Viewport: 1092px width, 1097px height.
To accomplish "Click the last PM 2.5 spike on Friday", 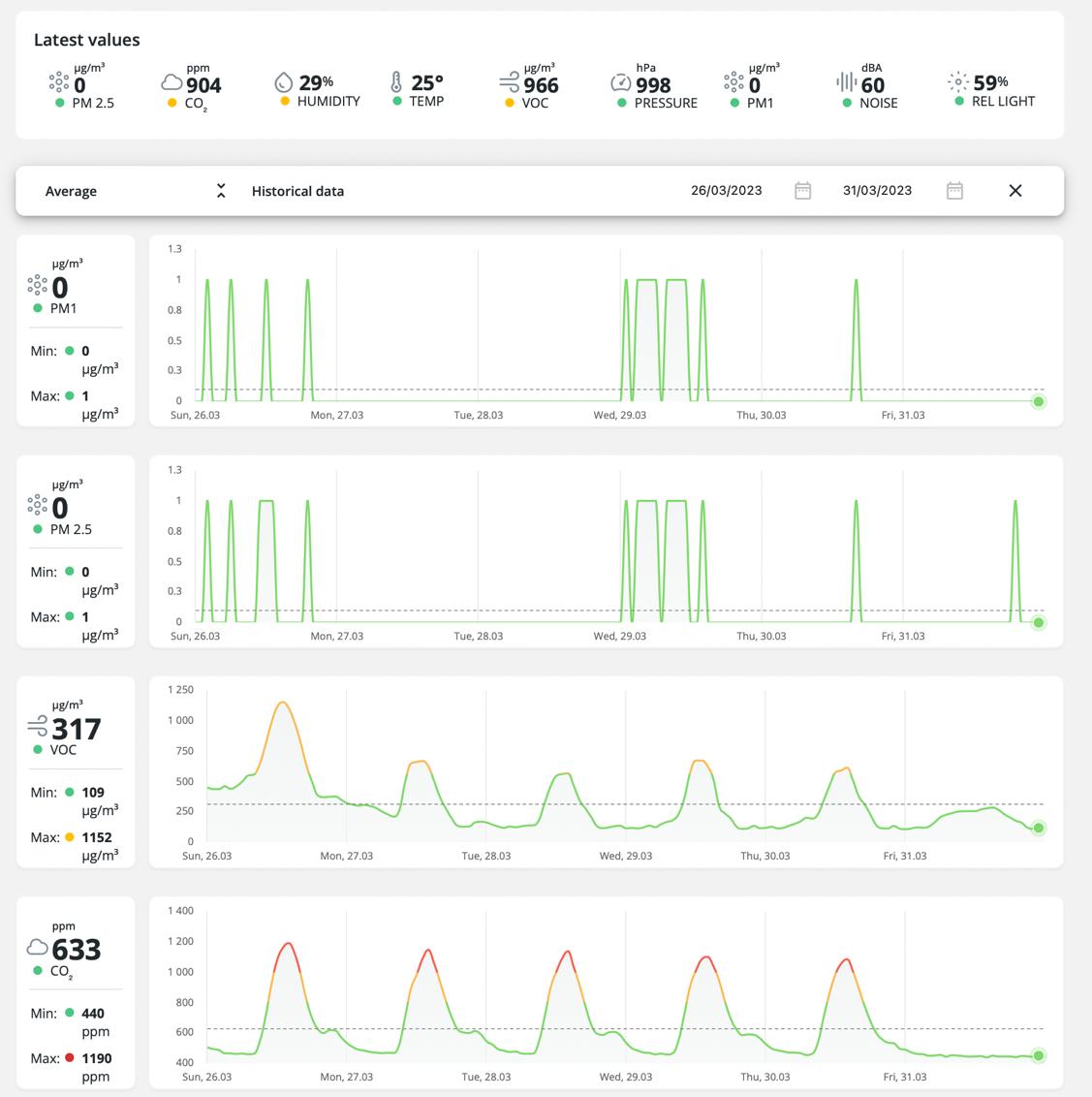I will (1015, 560).
